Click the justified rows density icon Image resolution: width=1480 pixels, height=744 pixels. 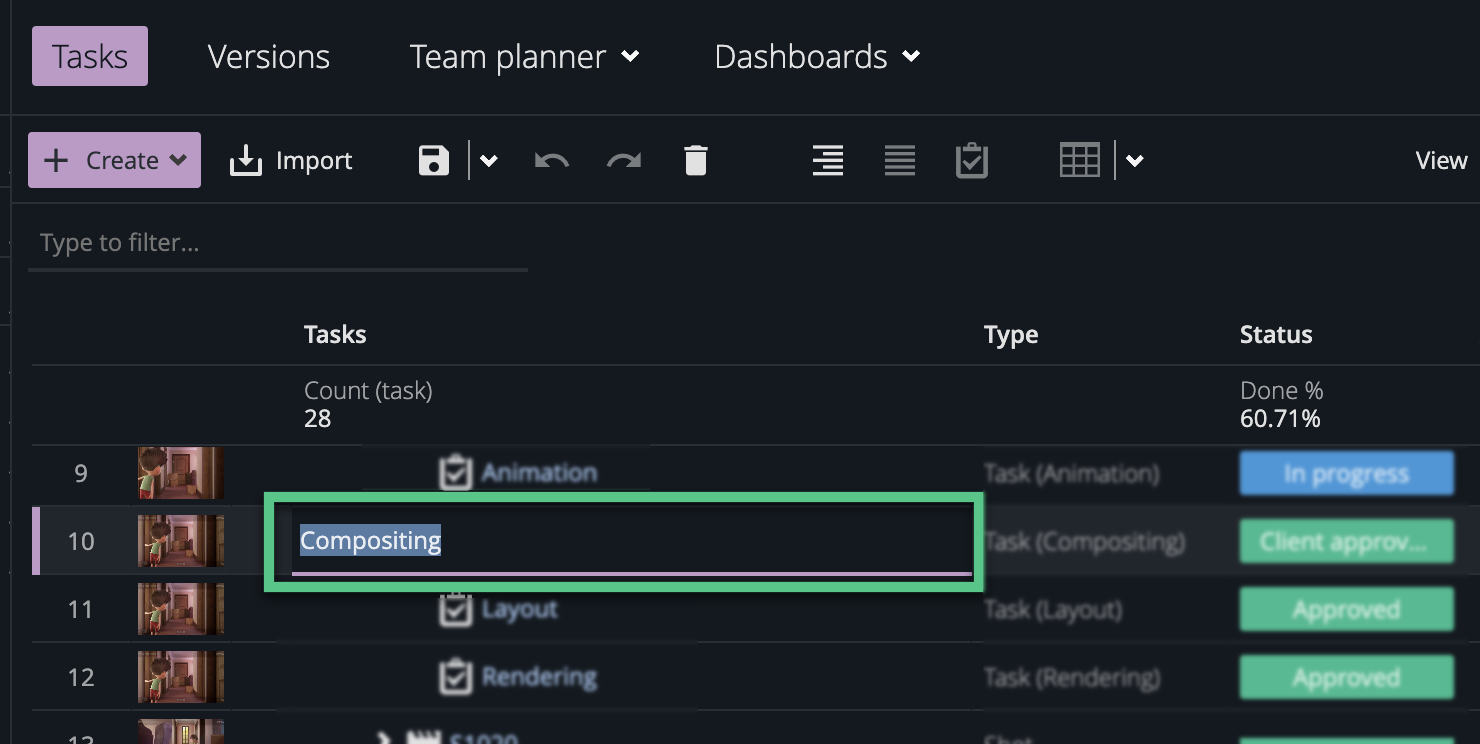click(899, 161)
